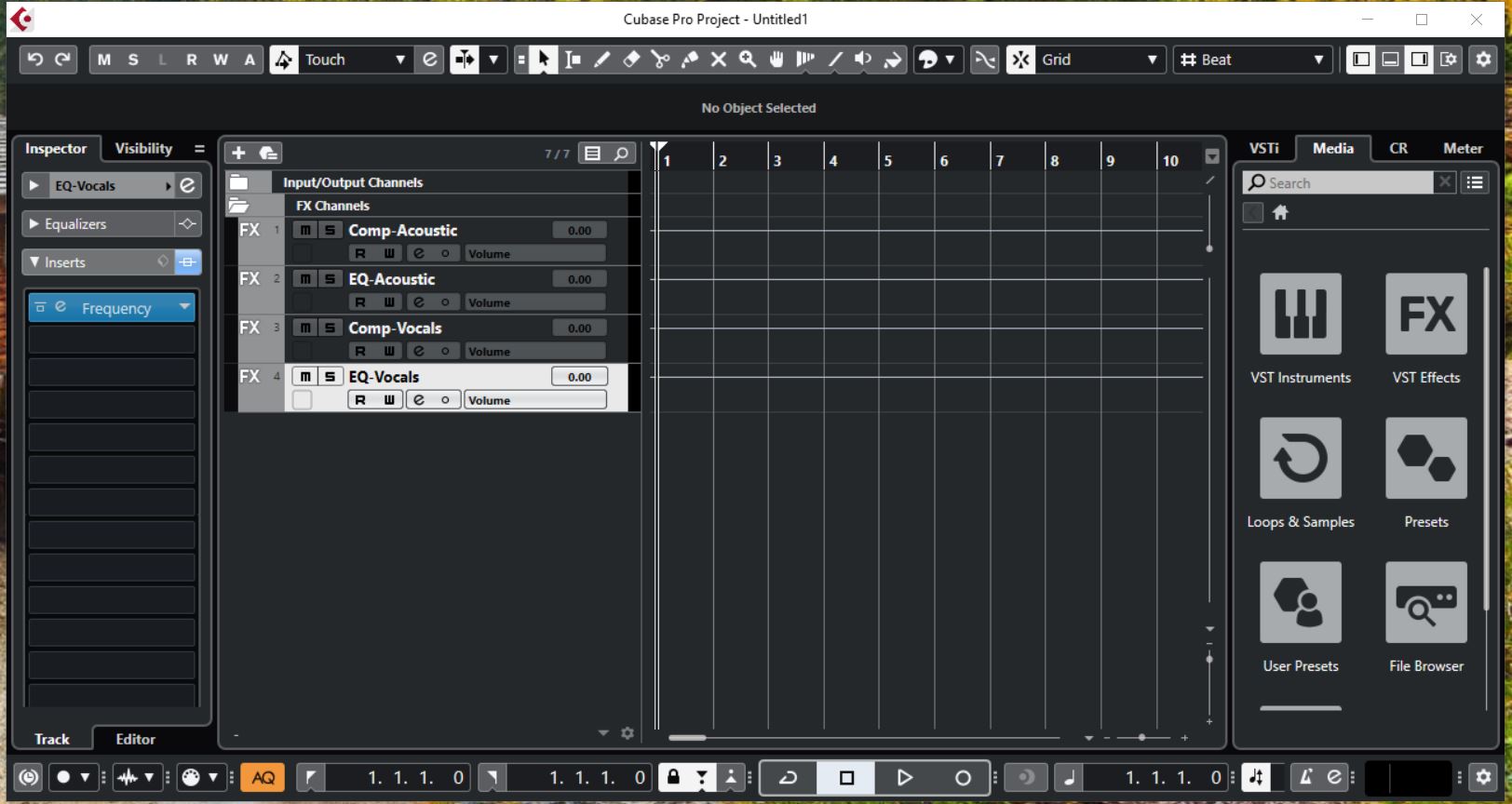Select the Time Warp tool

point(805,60)
